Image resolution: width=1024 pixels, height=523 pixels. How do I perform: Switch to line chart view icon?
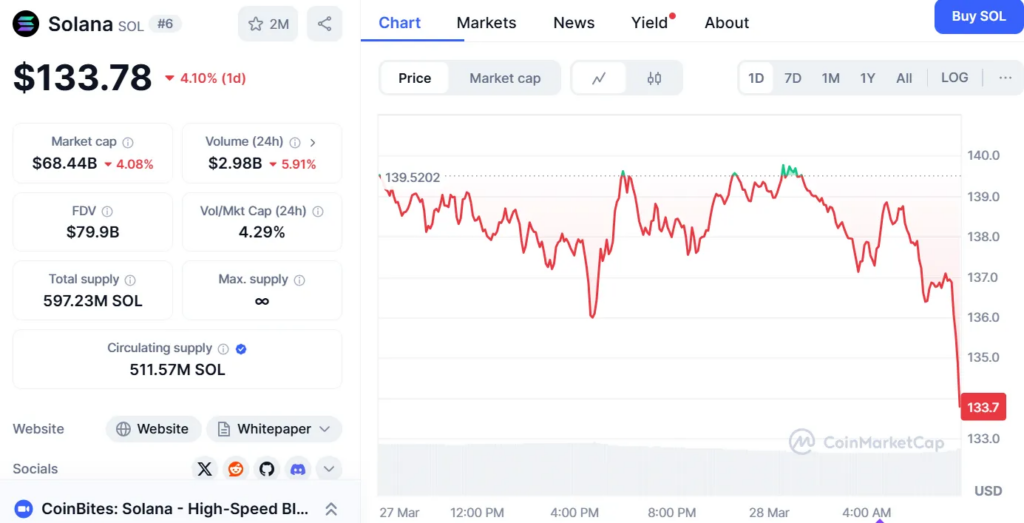tap(599, 78)
